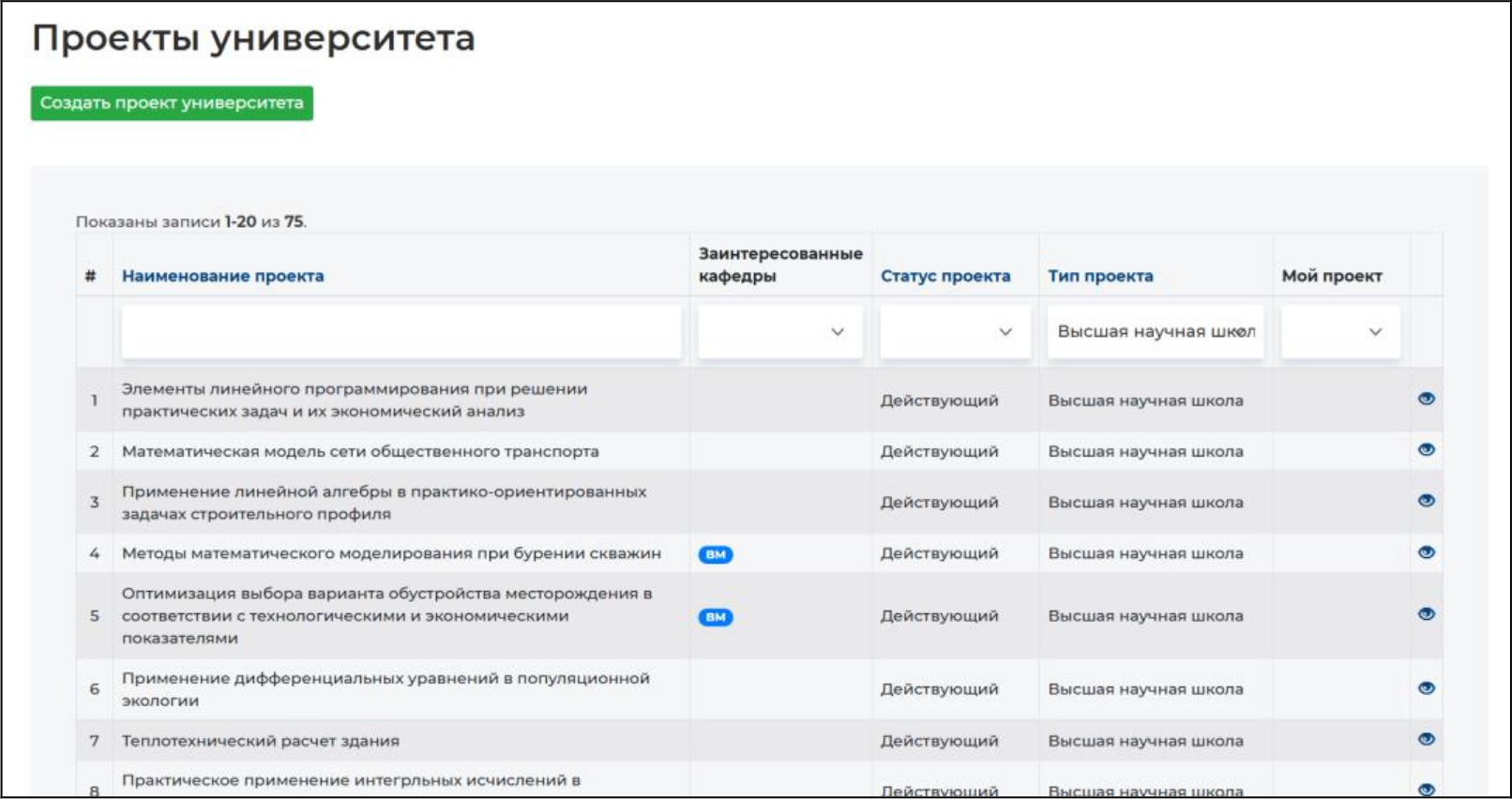Click project row 'Теплотехнический расчет здания' name
Screen dimensions: 1512x799
pyautogui.click(x=261, y=741)
